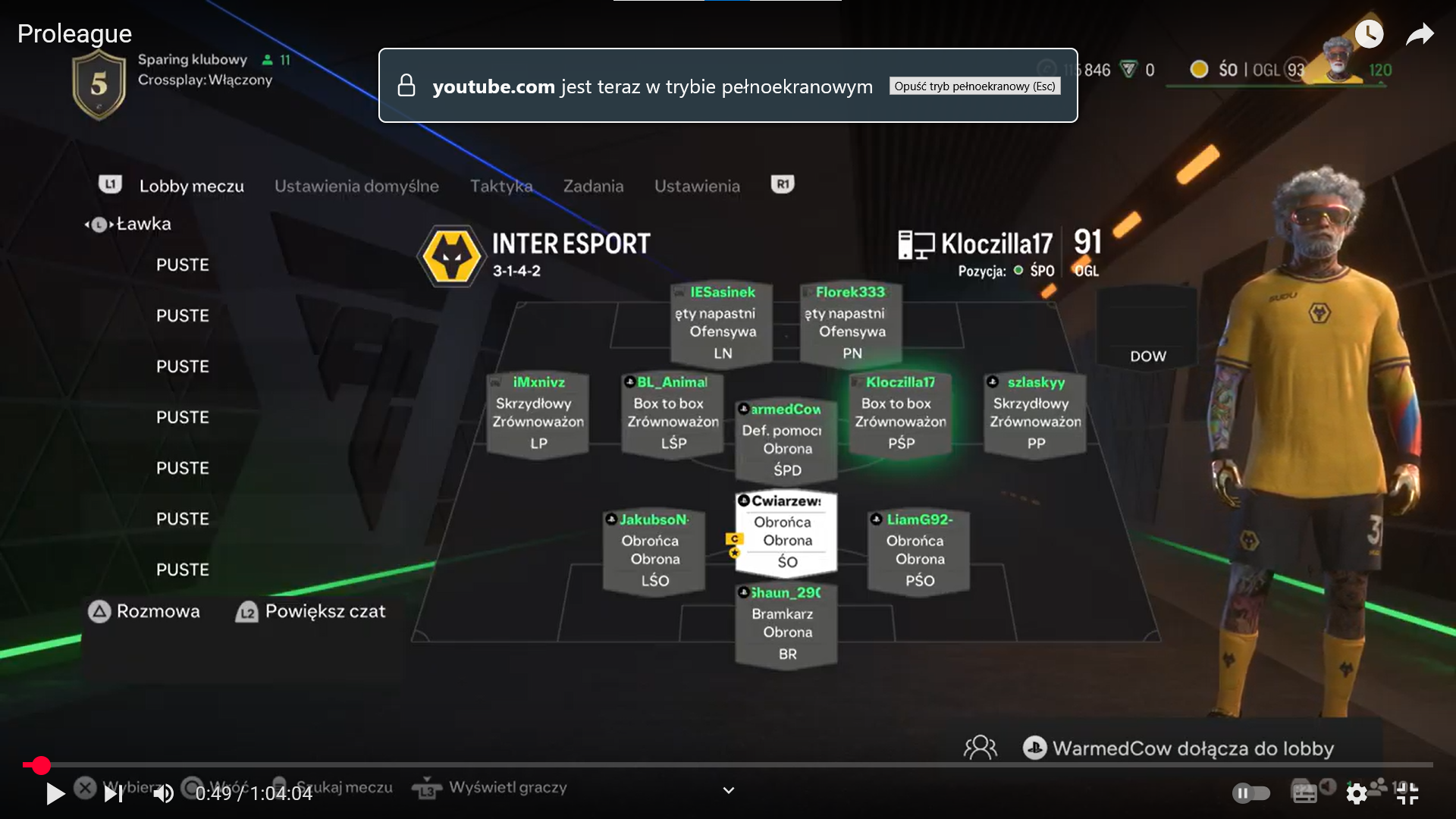Switch to the Taktyka tab

(501, 186)
